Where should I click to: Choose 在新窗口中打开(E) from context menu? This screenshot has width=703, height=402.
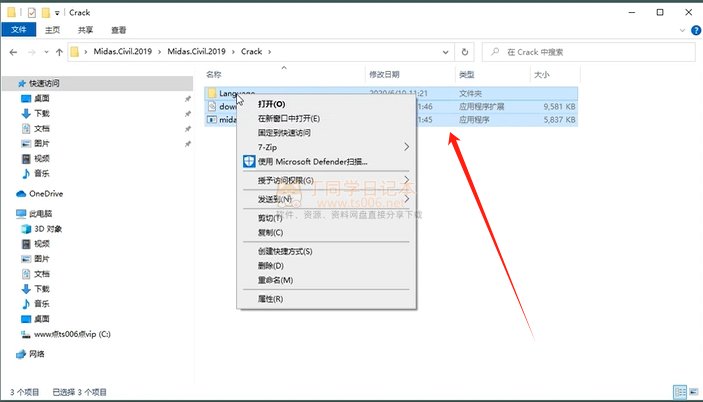[x=326, y=118]
